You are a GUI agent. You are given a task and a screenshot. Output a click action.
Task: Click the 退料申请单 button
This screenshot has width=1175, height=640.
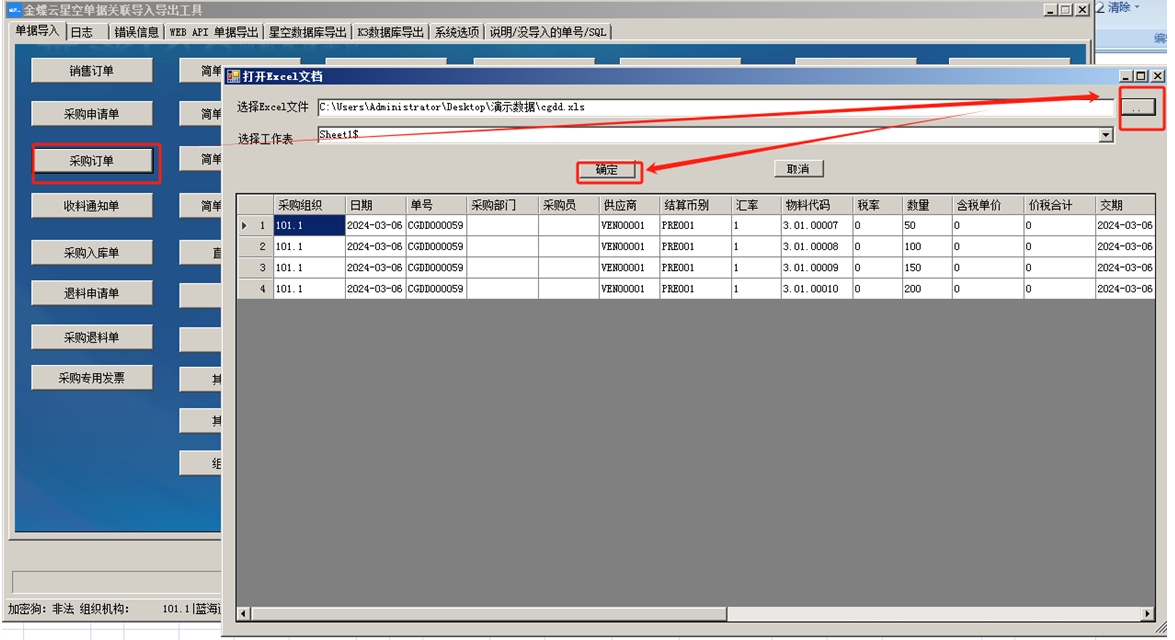tap(91, 293)
